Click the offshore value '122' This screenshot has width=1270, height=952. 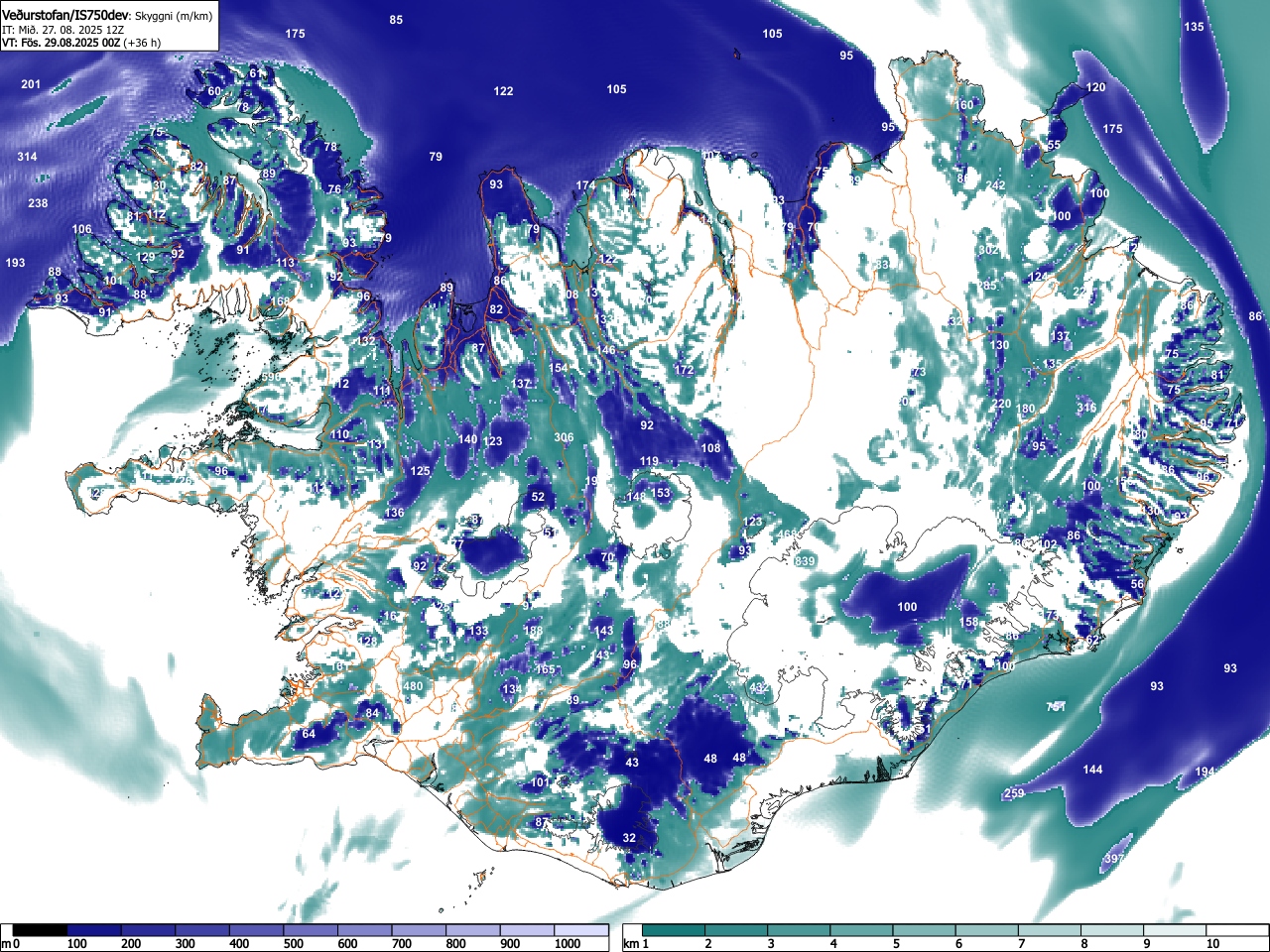pyautogui.click(x=503, y=91)
